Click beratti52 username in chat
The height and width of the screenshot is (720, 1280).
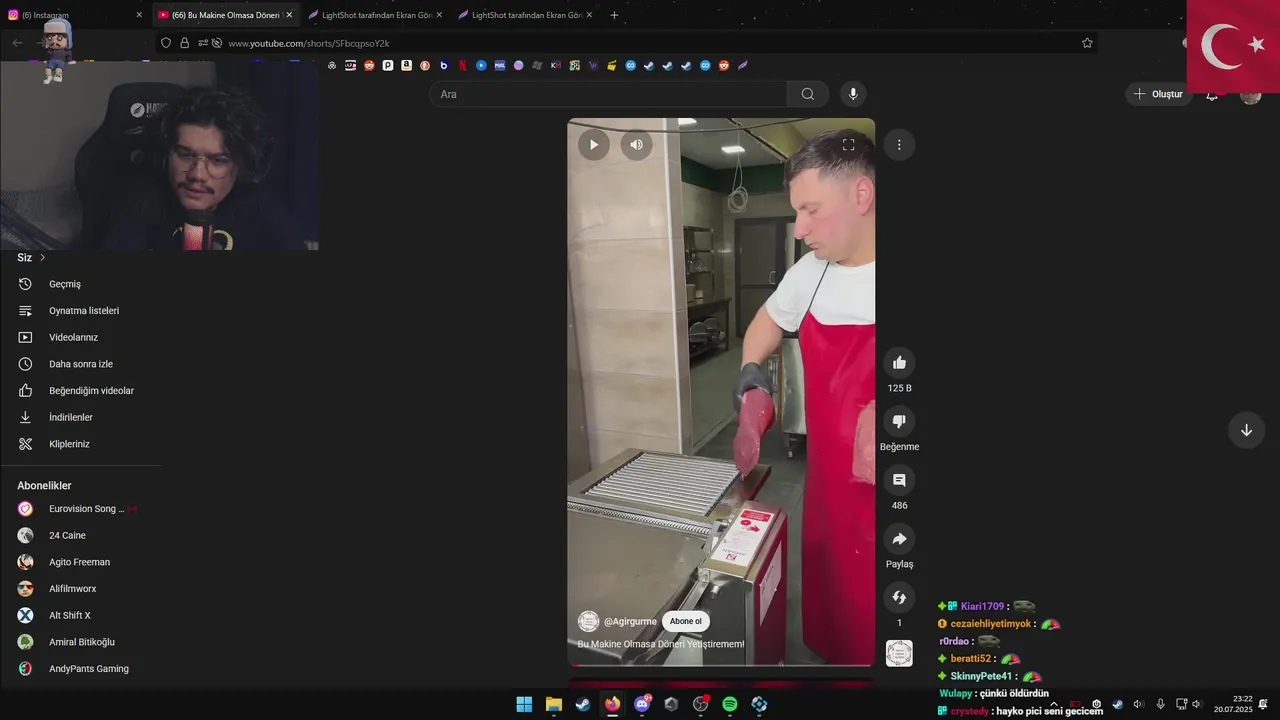click(x=970, y=659)
